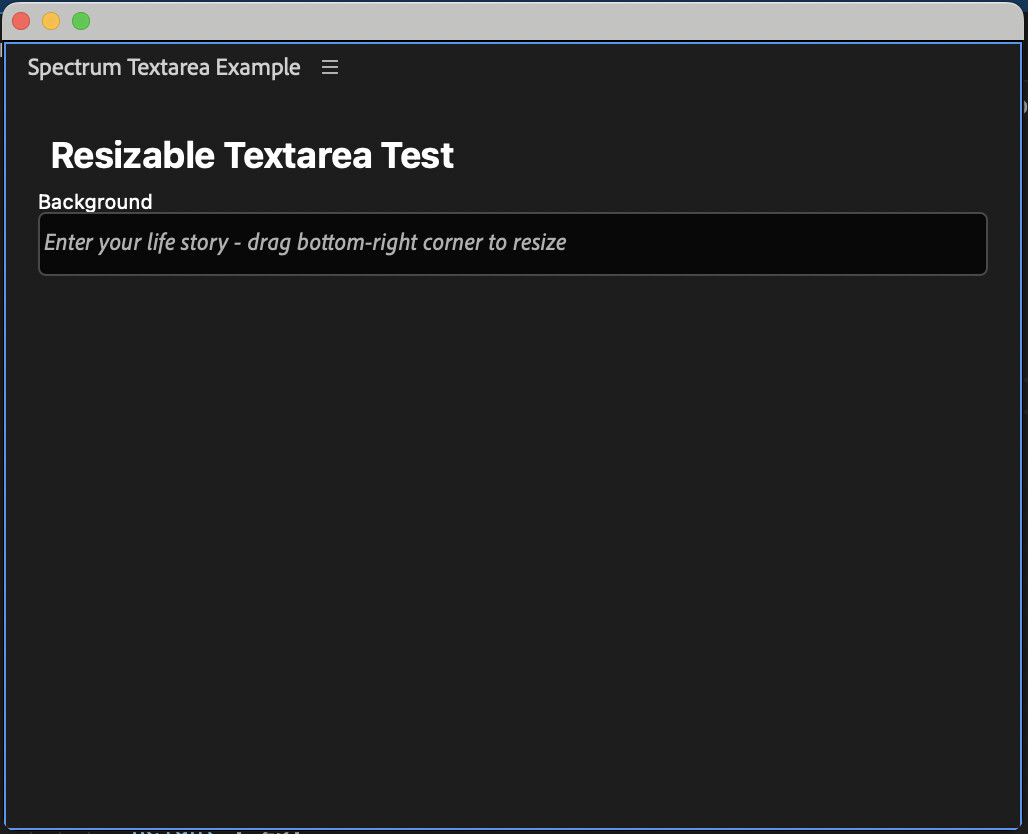
Task: Select the Spectrum Textarea Example panel tab
Action: (164, 67)
